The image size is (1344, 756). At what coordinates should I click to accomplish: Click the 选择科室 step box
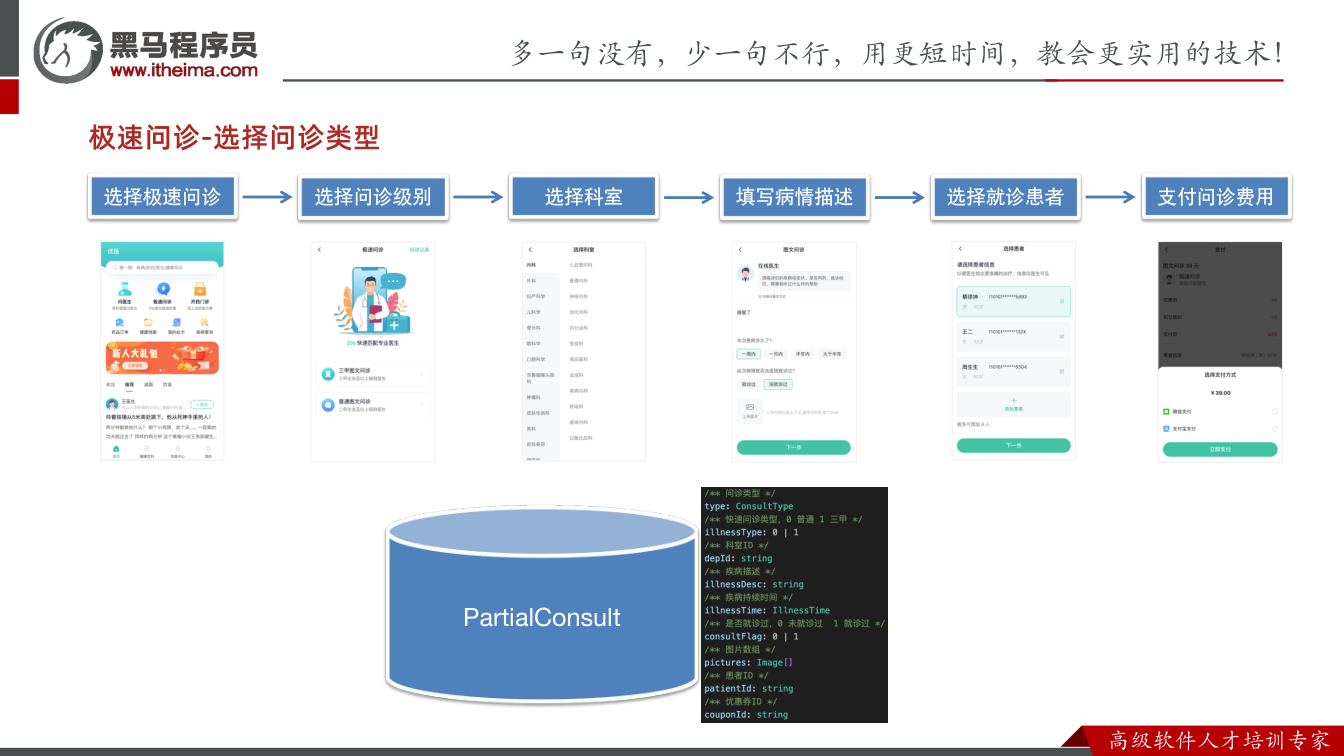(x=583, y=197)
